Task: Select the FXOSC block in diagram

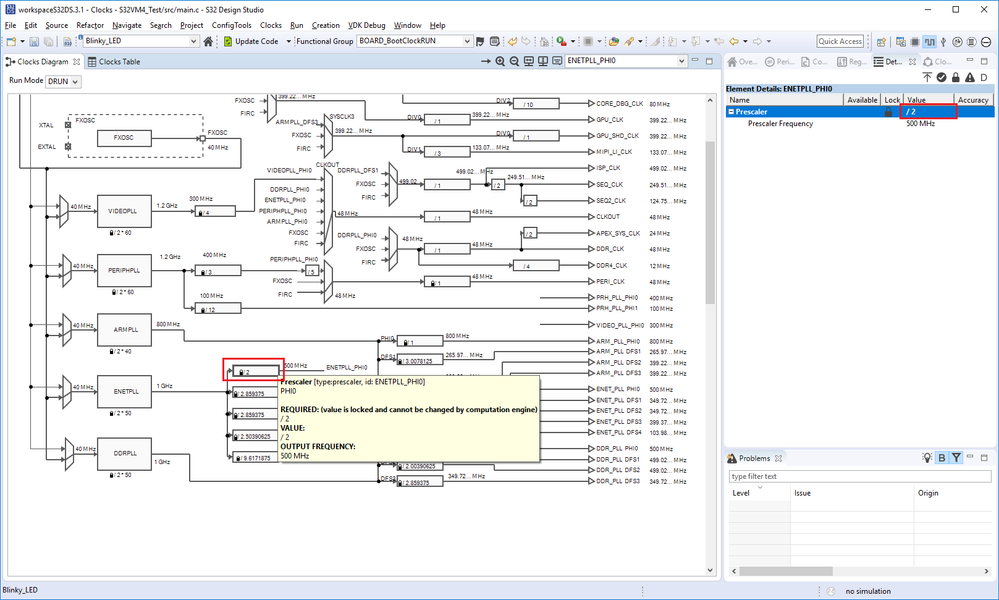Action: coord(124,138)
